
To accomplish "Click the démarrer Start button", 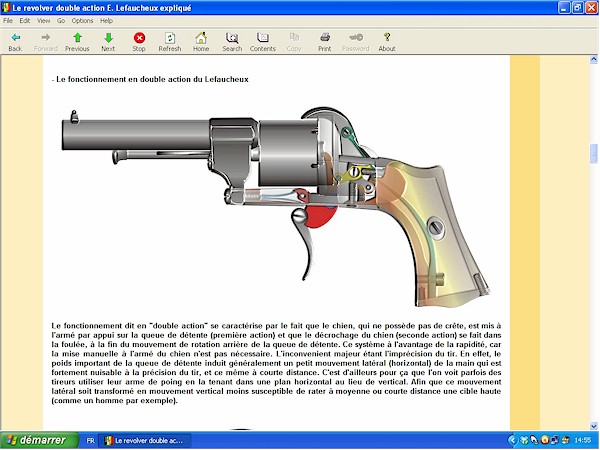I will click(39, 440).
